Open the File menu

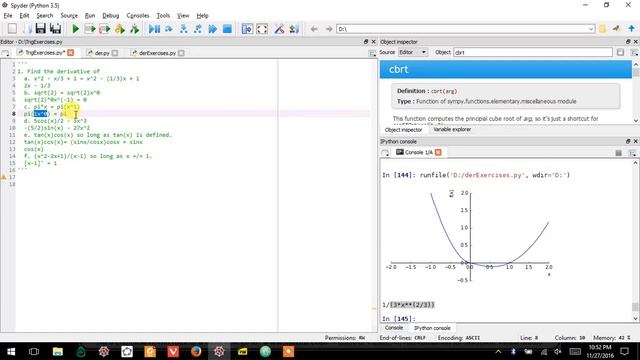click(x=8, y=16)
